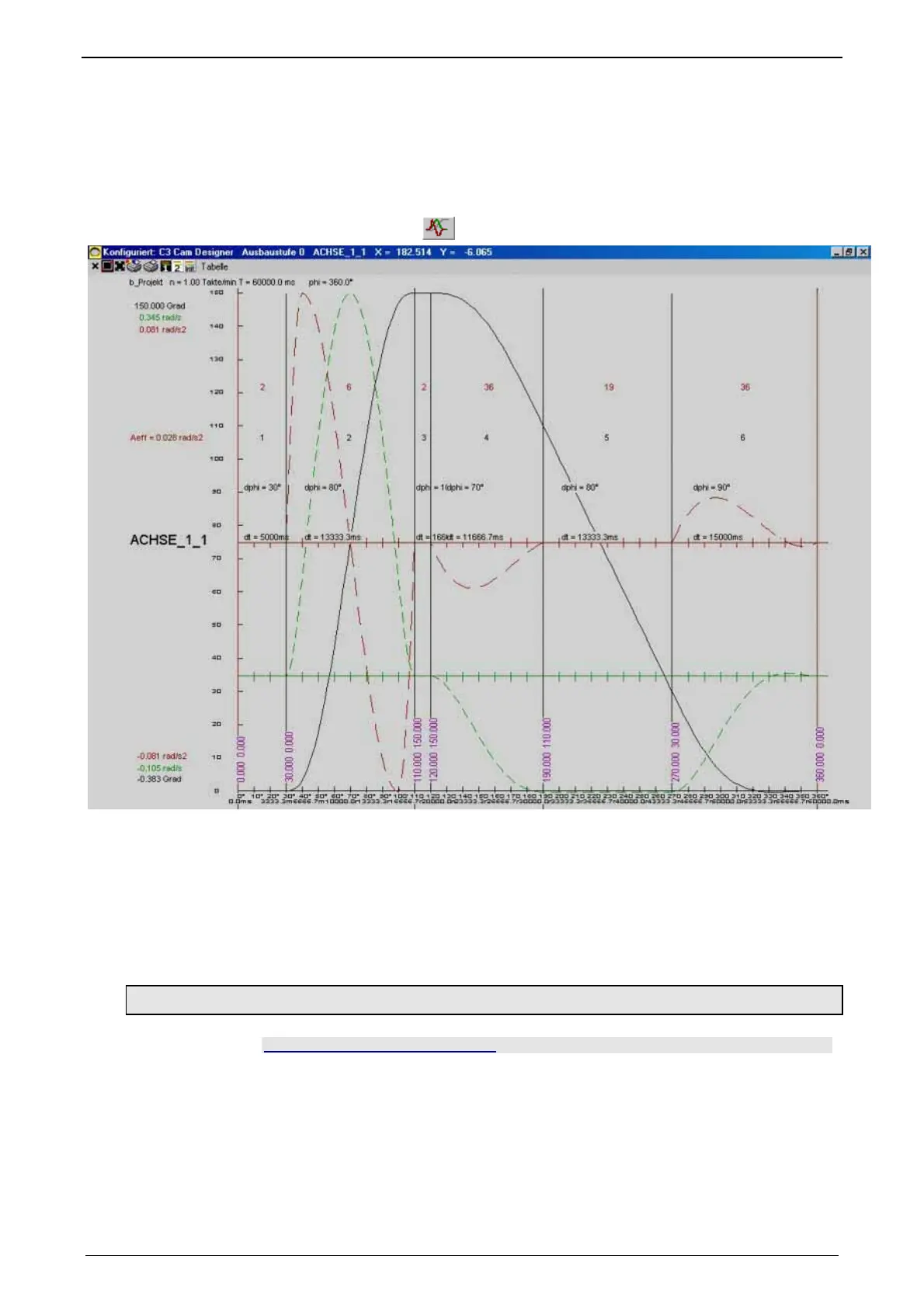Image resolution: width=924 pixels, height=1308 pixels.
Task: Restore the Cam Designer window
Action: coord(850,252)
